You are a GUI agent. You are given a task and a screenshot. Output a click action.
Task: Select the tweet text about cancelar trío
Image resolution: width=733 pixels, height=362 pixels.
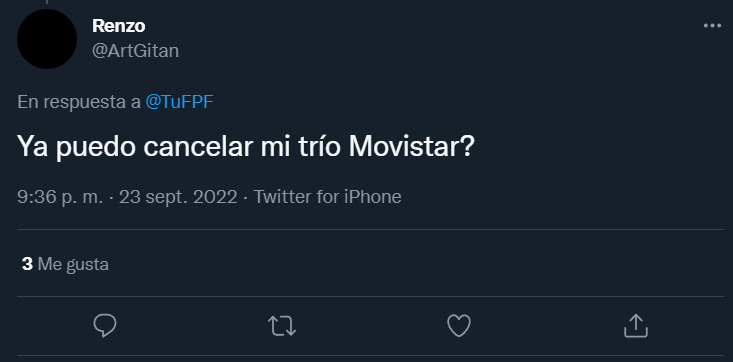(246, 147)
